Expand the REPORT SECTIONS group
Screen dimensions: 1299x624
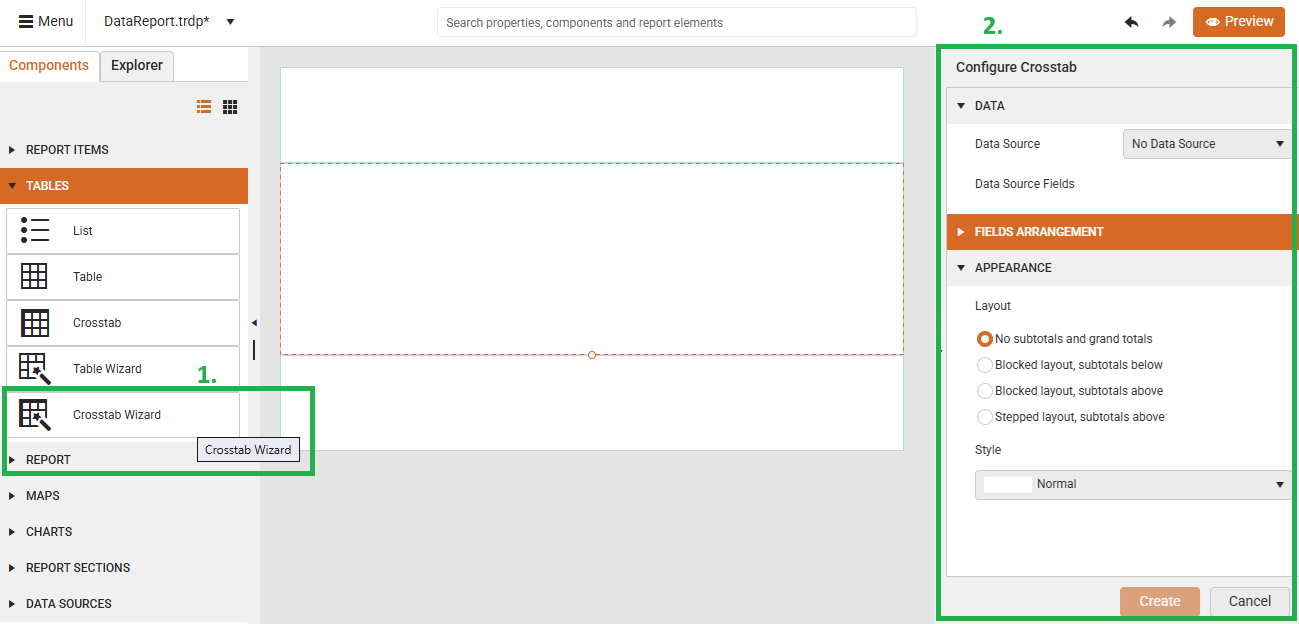pos(124,568)
